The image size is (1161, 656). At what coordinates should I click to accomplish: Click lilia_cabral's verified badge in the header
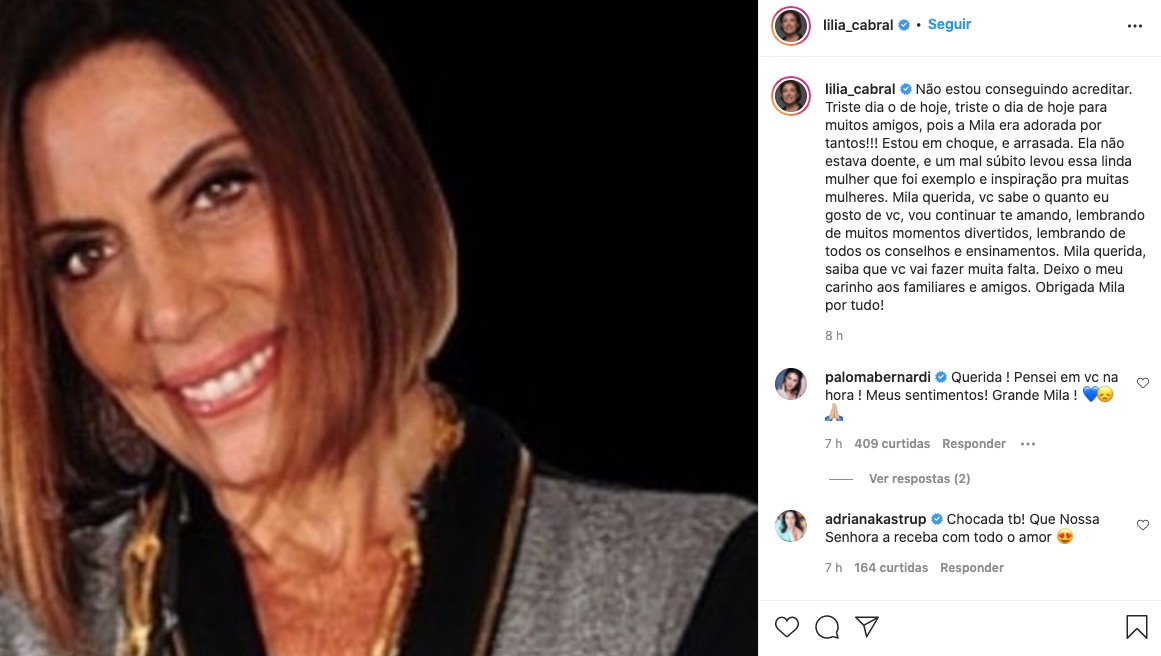pos(903,24)
